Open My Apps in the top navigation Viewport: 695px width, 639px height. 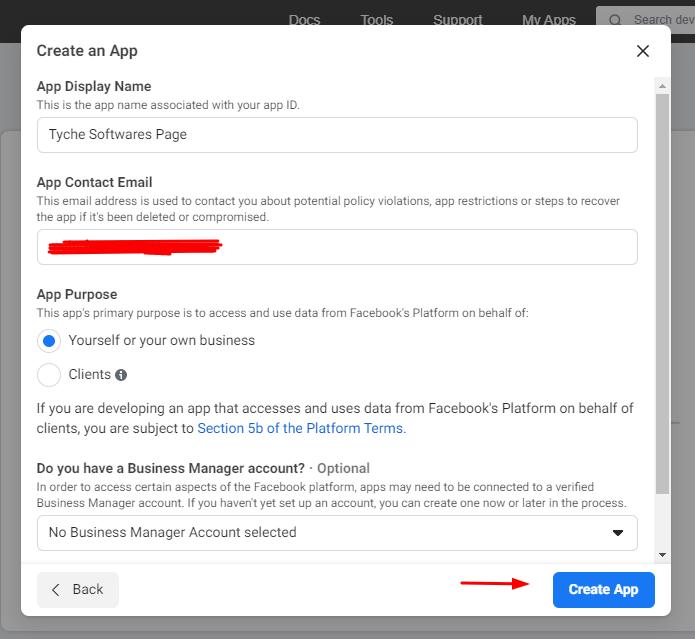tap(549, 20)
